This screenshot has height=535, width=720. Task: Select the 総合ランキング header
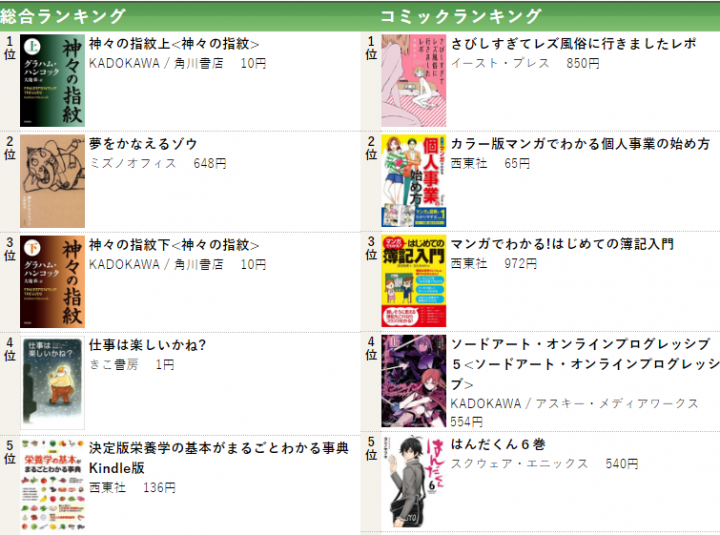(63, 17)
